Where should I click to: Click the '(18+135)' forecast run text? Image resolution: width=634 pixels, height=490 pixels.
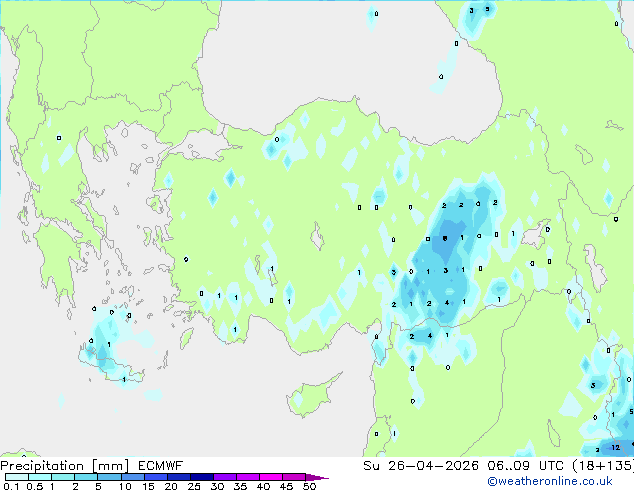pos(603,466)
